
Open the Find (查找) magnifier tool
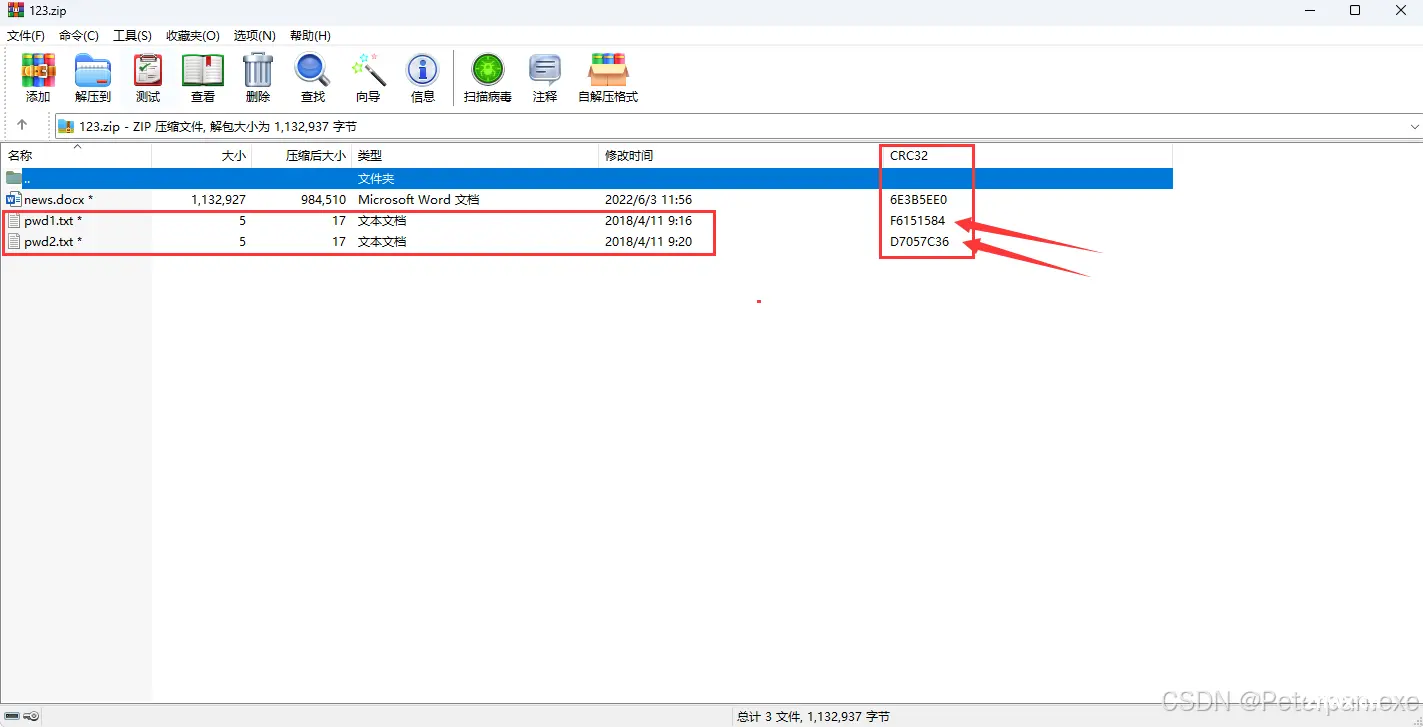pyautogui.click(x=313, y=79)
